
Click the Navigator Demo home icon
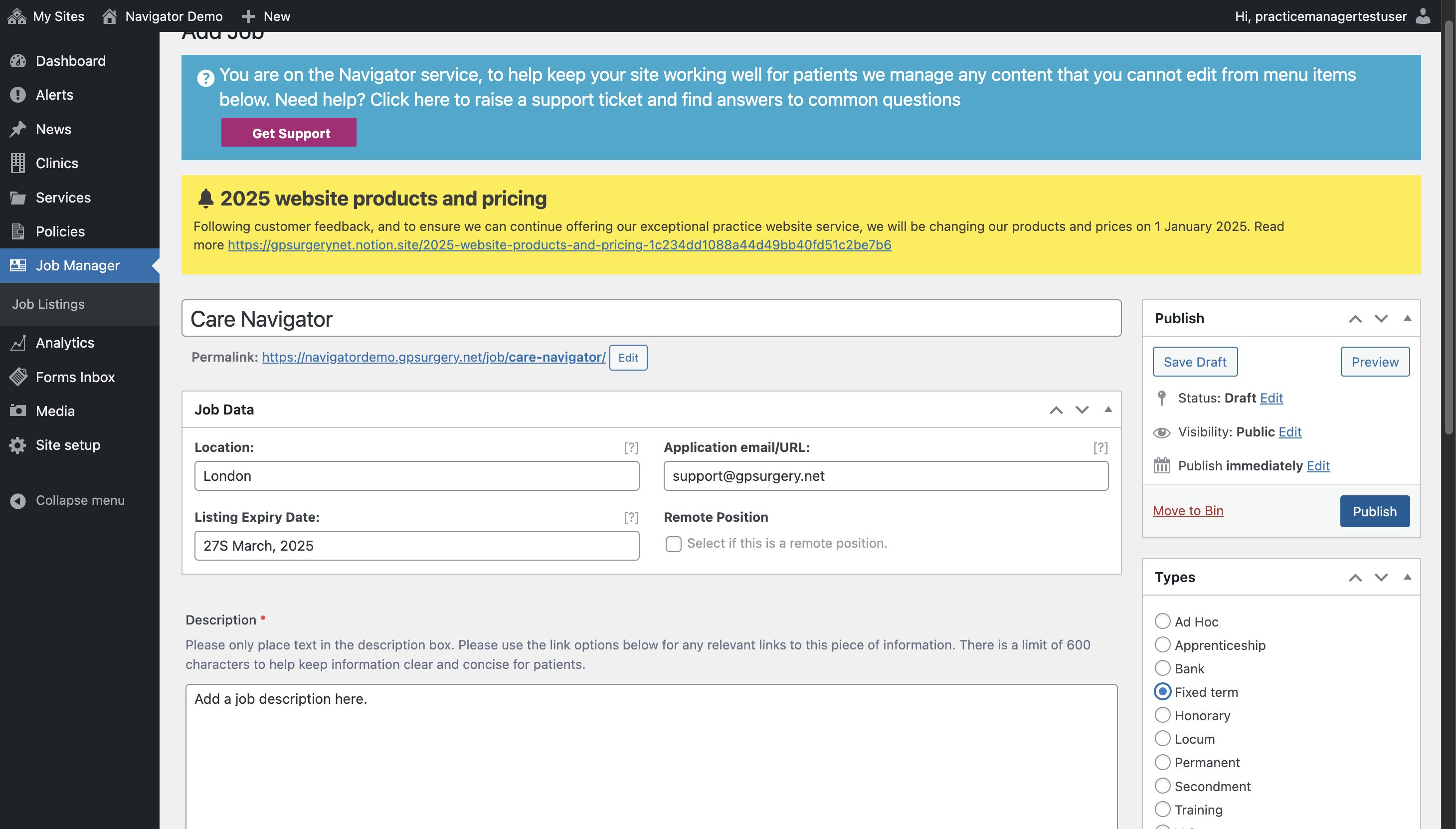(109, 16)
